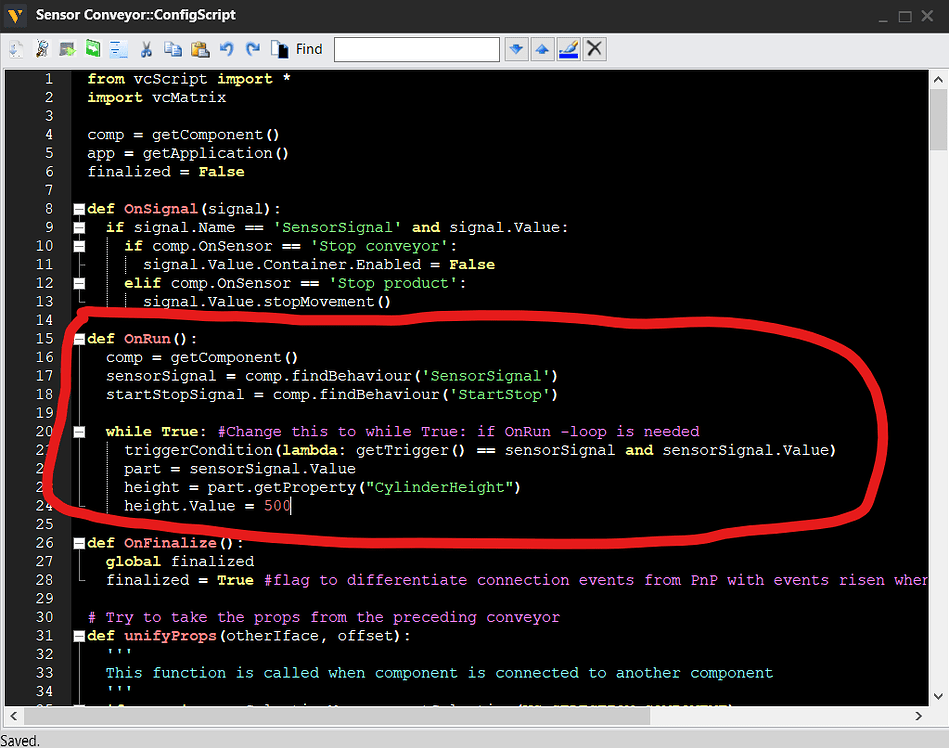Click the find/replace pages icon
This screenshot has width=949, height=748.
[280, 49]
